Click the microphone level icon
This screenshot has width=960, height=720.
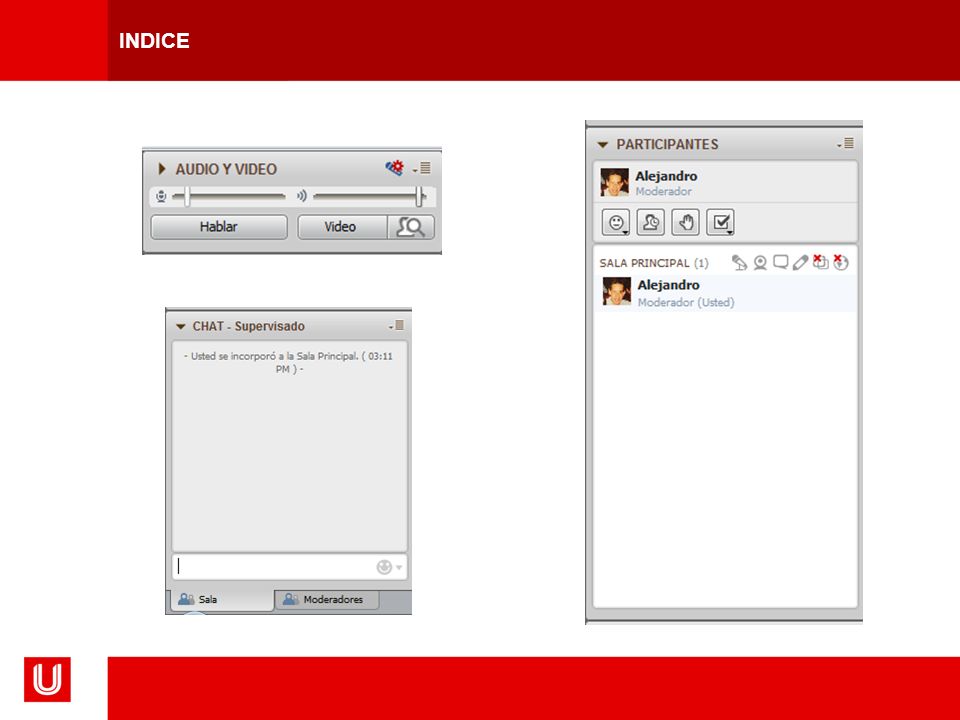161,196
